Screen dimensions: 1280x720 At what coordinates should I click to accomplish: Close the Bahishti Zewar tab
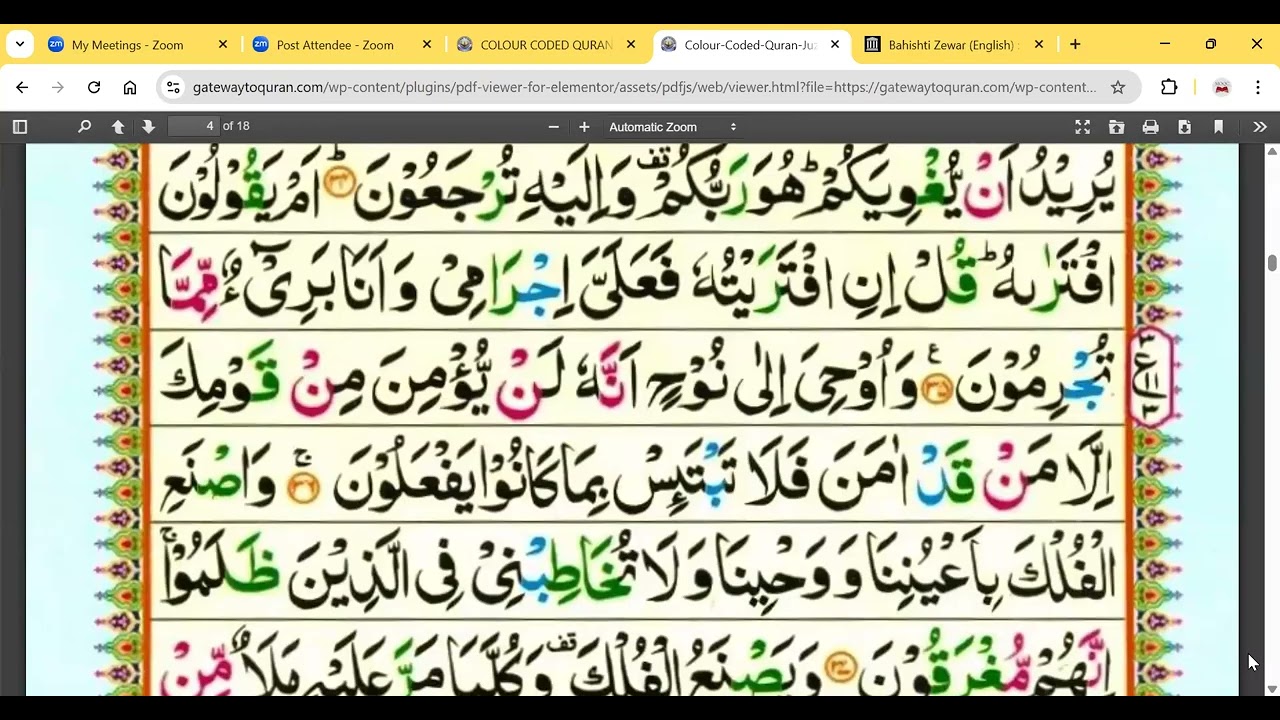[1039, 45]
